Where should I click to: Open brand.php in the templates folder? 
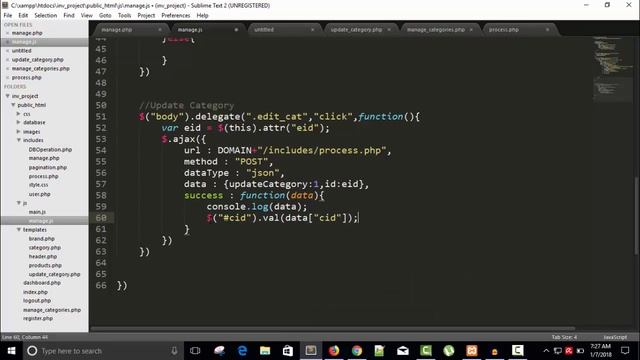(42, 239)
